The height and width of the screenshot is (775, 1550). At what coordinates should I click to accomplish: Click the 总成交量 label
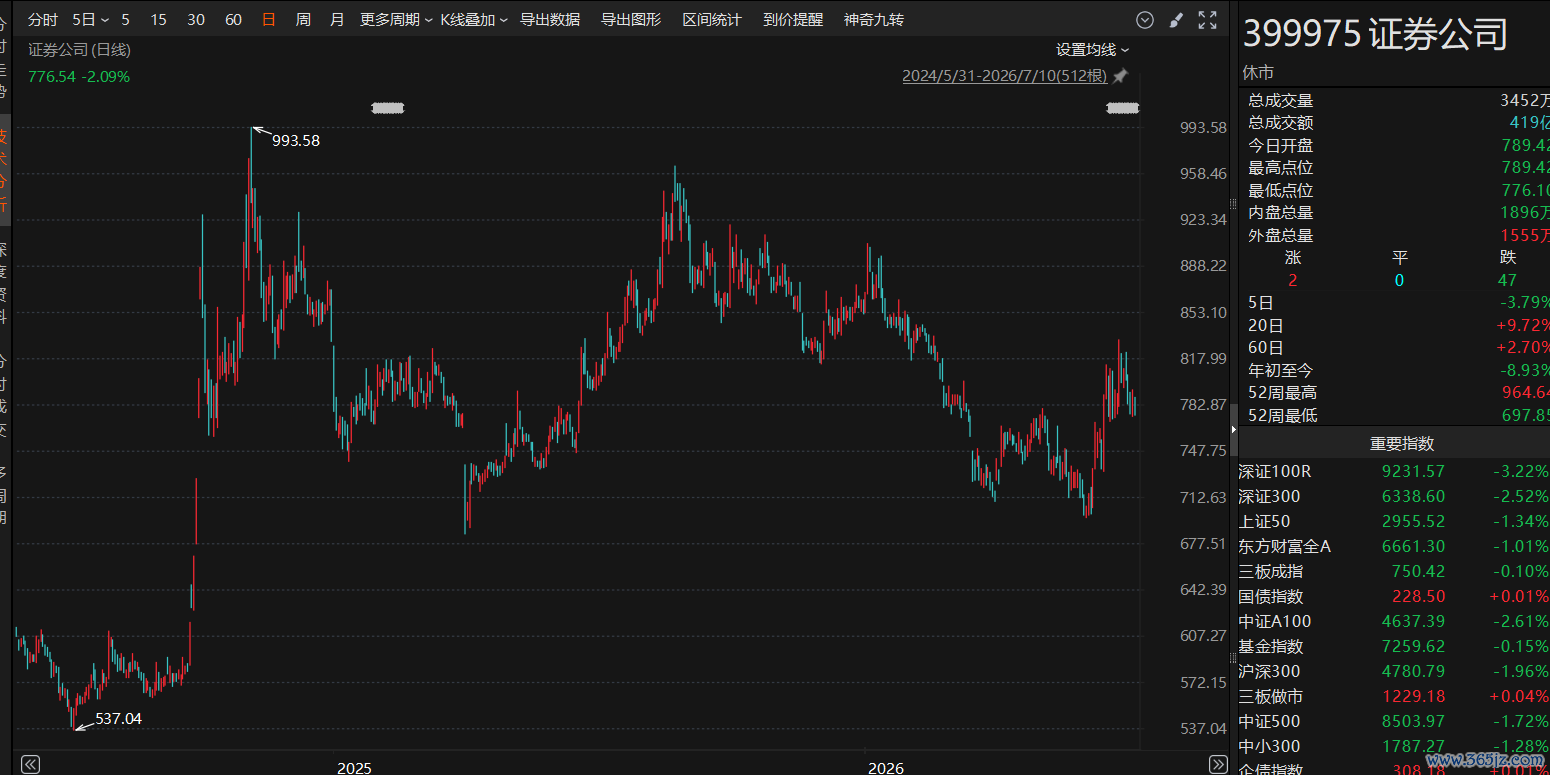pos(1281,100)
